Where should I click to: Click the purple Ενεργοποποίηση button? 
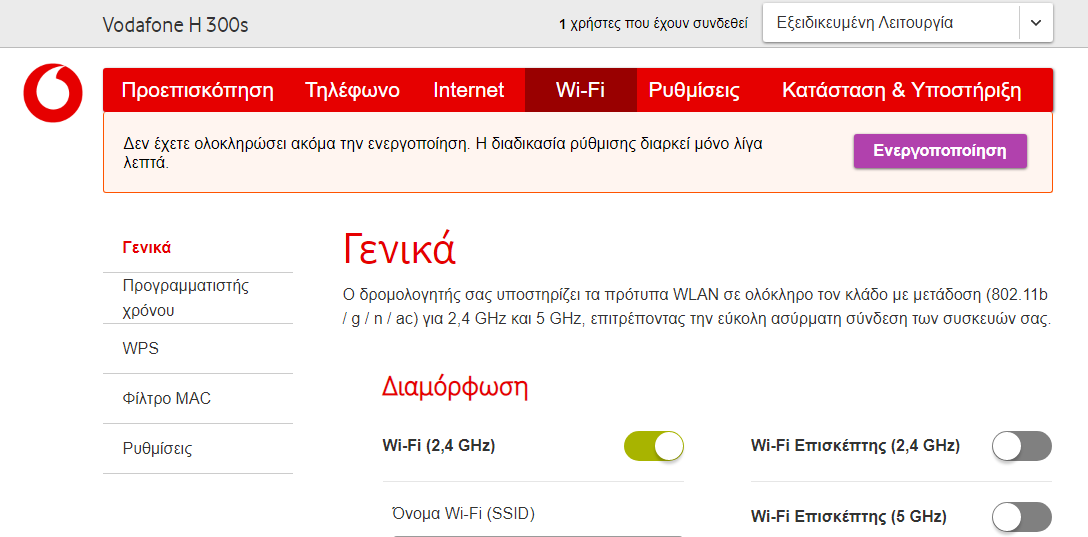tap(940, 151)
